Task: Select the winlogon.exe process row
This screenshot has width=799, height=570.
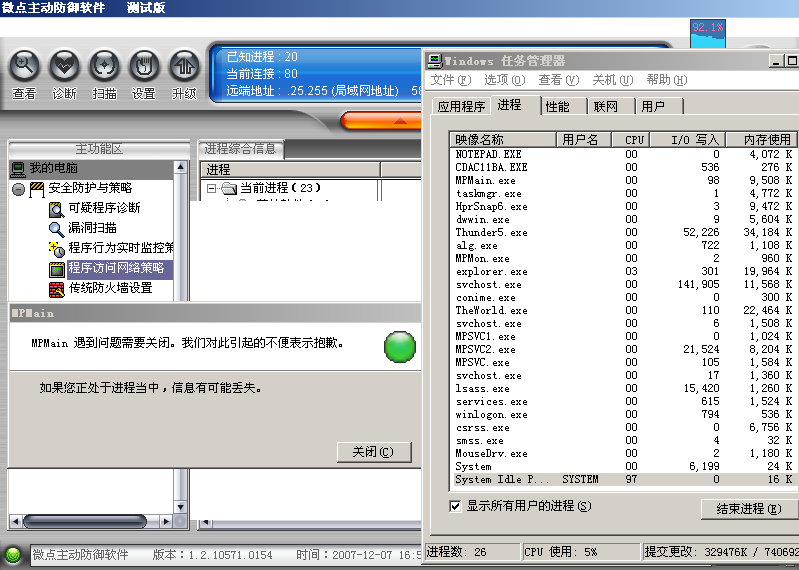Action: click(x=624, y=415)
